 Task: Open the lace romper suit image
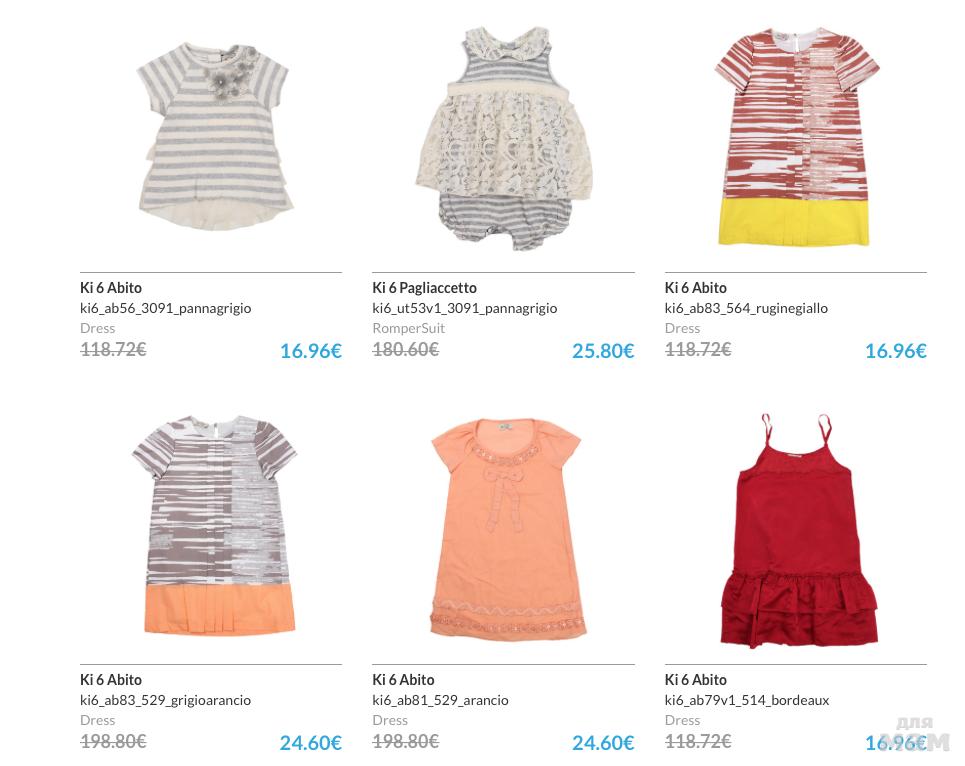[503, 138]
